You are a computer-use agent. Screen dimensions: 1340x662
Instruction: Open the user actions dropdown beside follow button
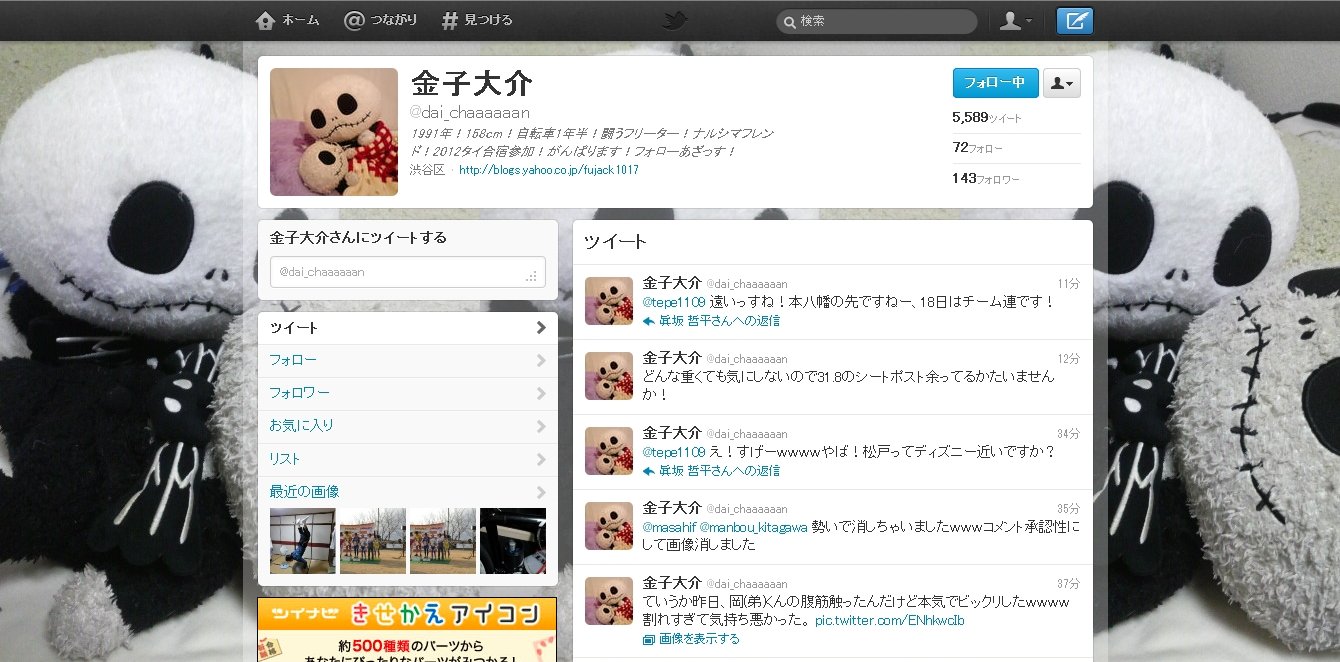(x=1061, y=84)
